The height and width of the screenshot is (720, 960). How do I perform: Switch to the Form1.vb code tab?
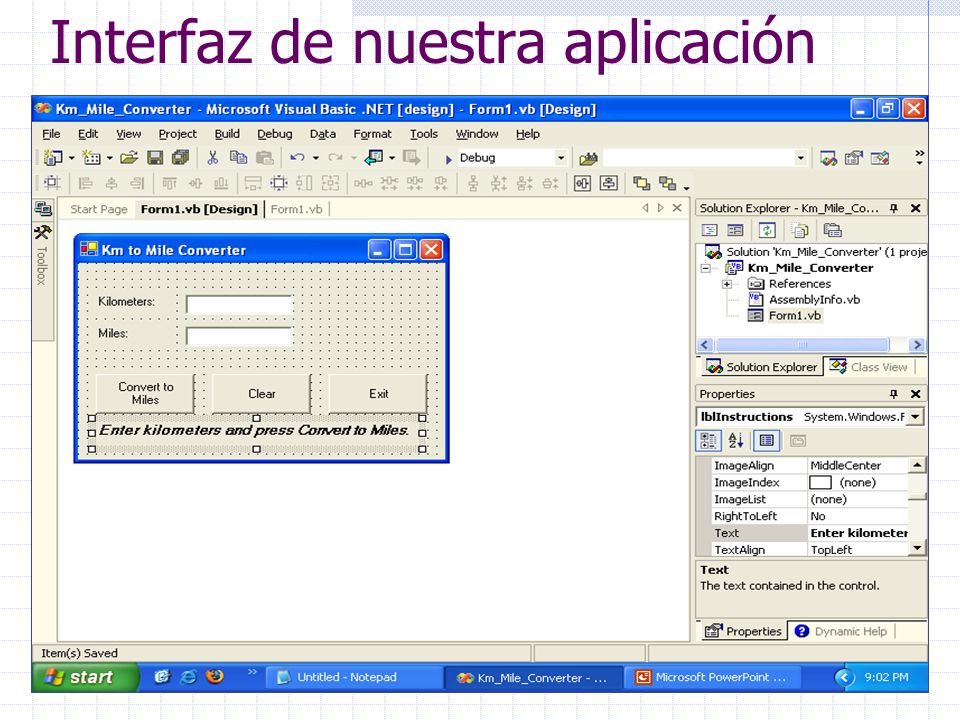(296, 209)
